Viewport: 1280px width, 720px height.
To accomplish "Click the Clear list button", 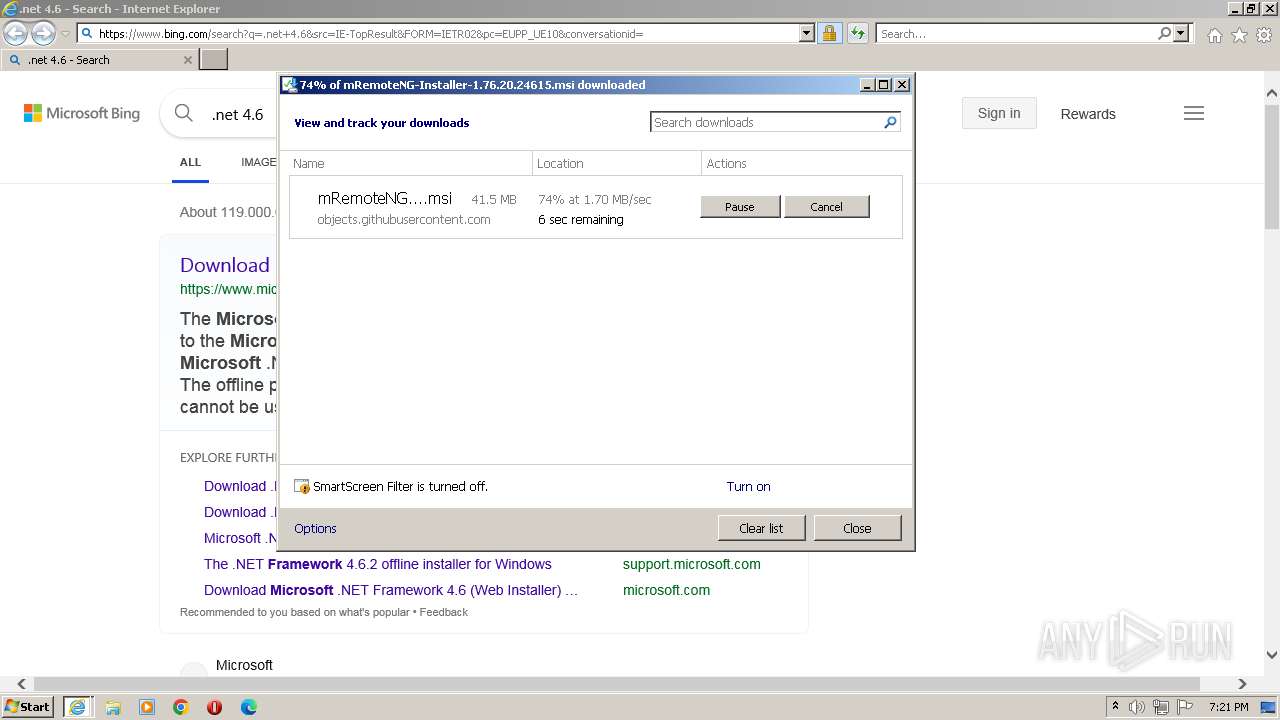I will pos(761,528).
